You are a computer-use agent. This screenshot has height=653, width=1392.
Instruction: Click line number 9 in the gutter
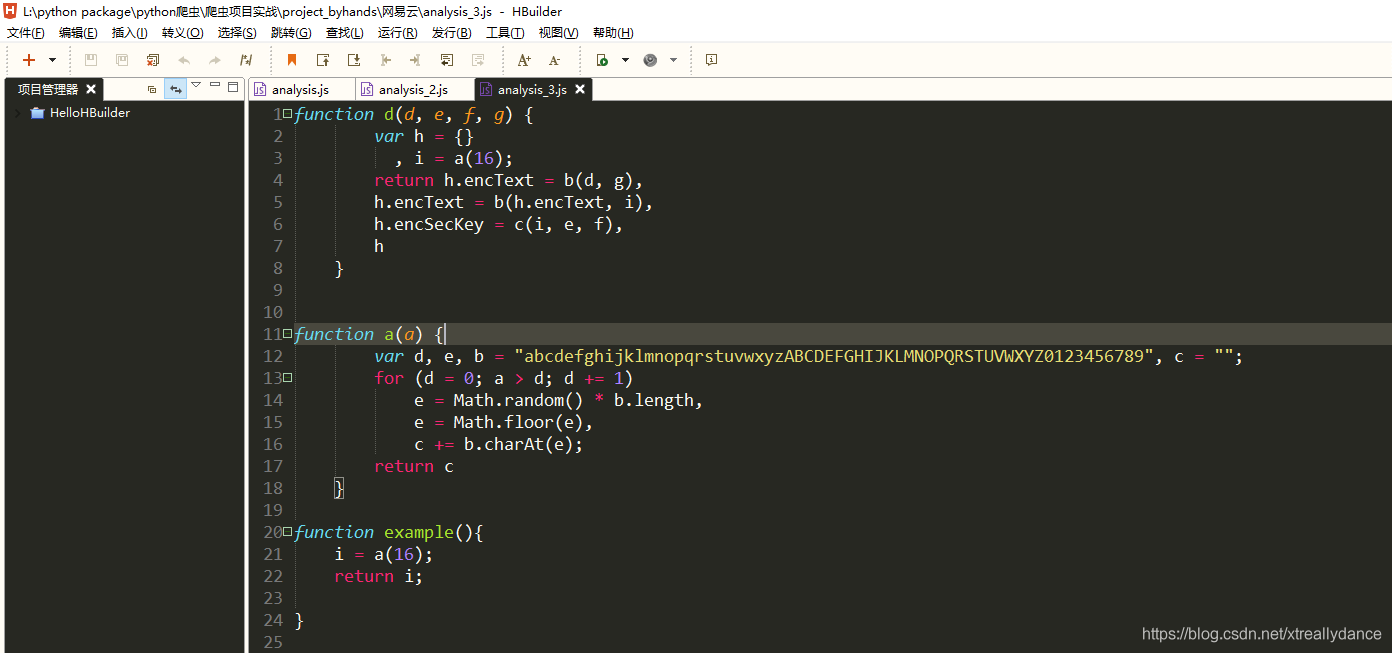[x=278, y=291]
